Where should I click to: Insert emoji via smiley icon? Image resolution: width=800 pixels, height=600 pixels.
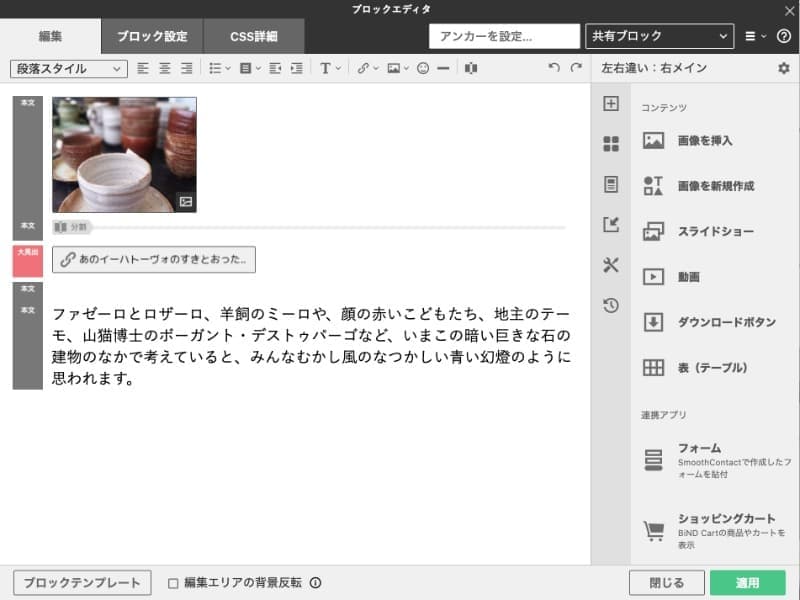click(422, 68)
